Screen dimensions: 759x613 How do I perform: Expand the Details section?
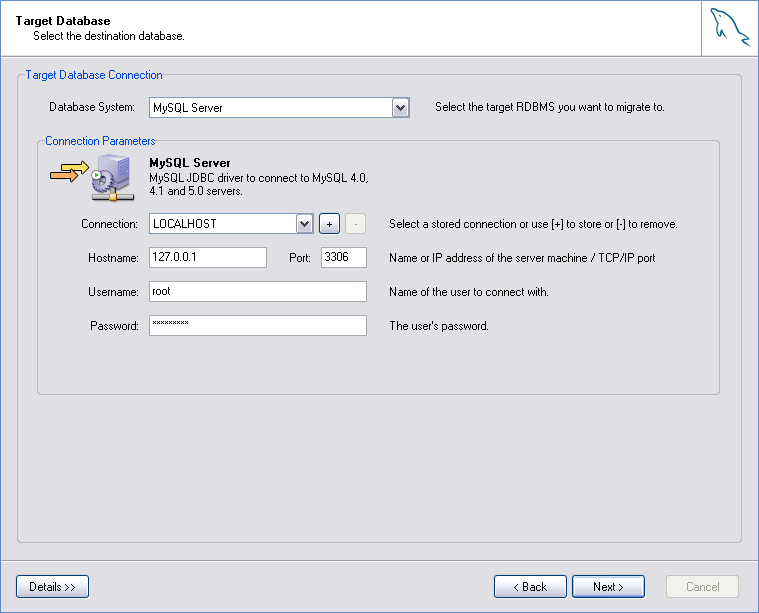point(52,587)
